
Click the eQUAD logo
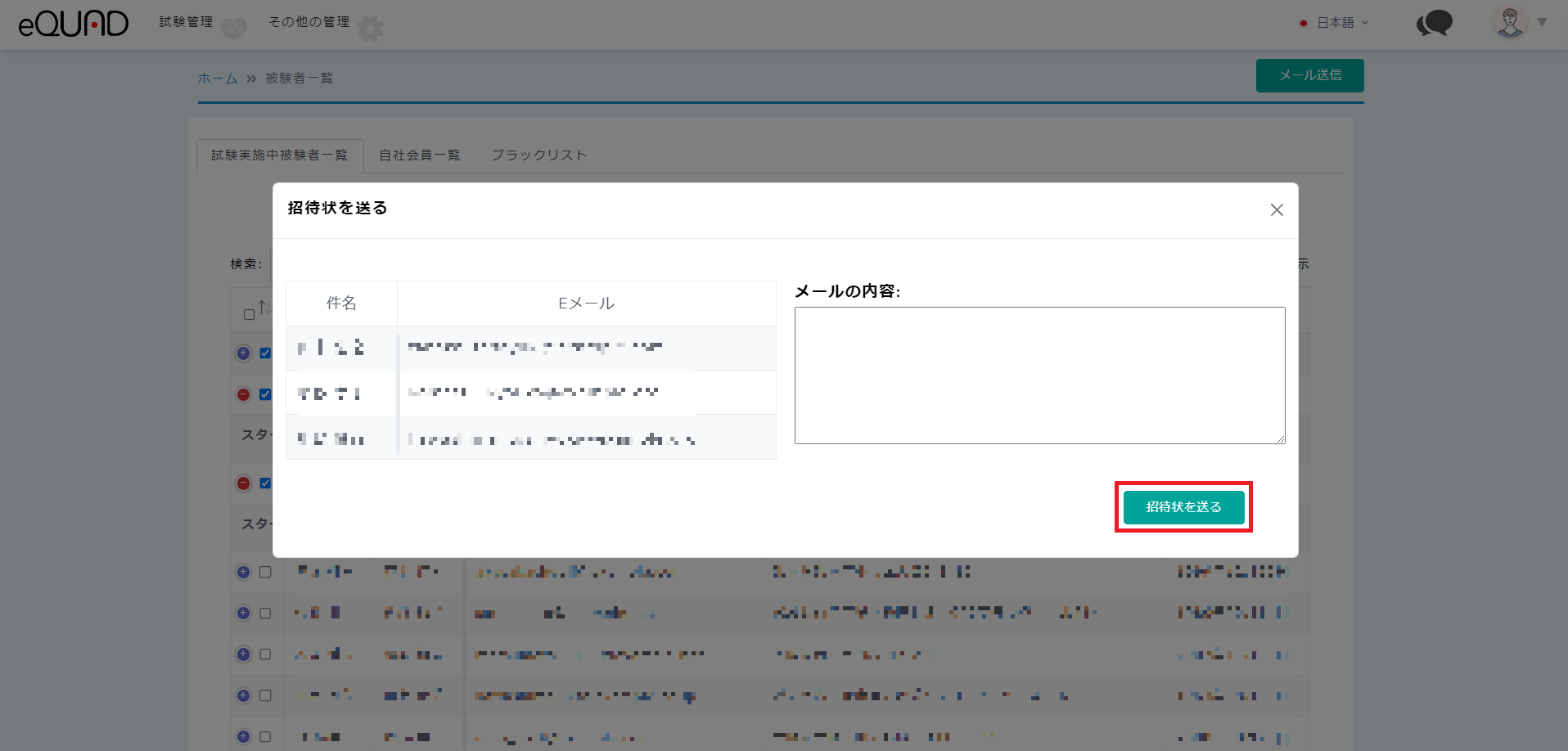point(74,24)
